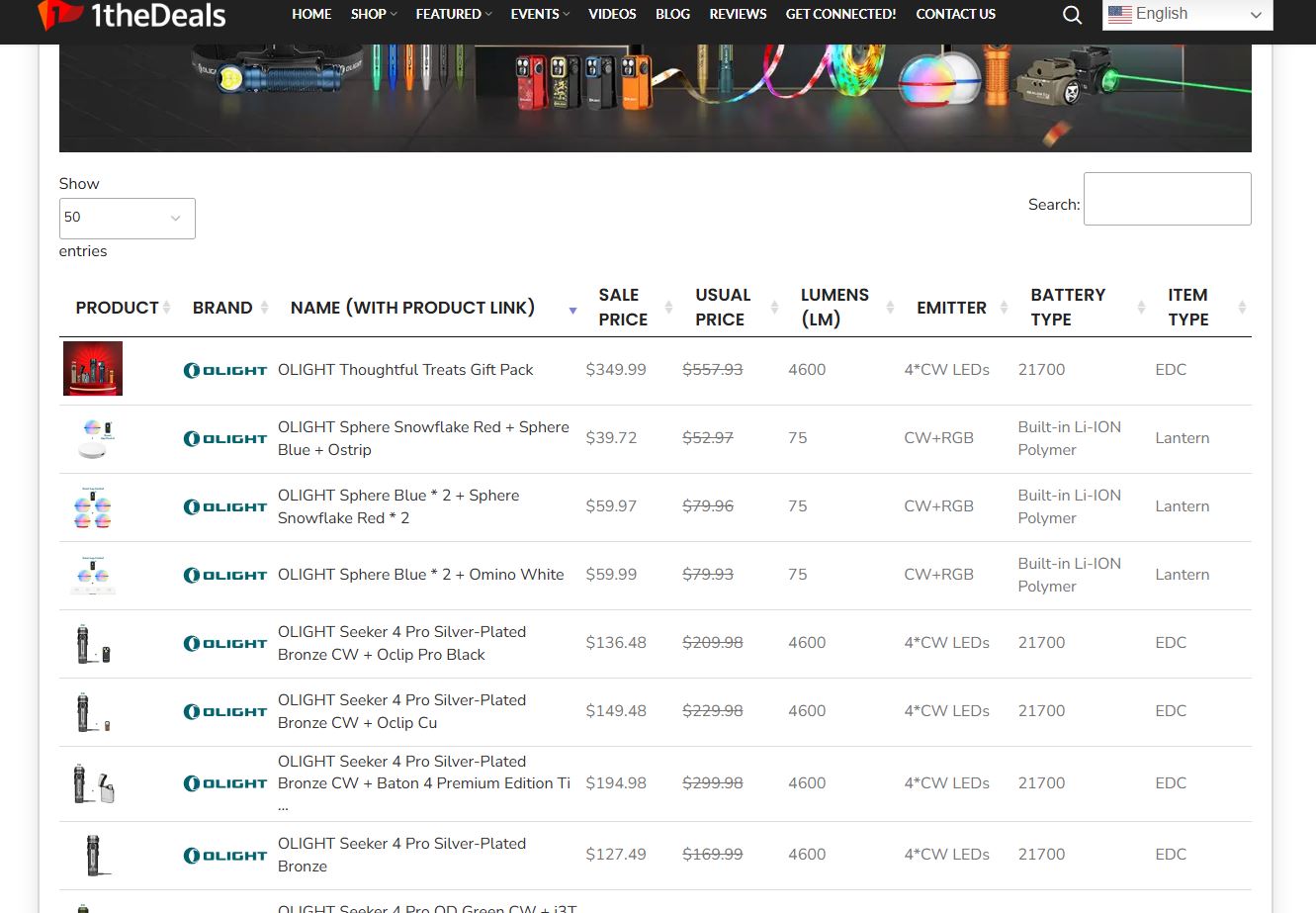Open the Events menu
Image resolution: width=1316 pixels, height=913 pixels.
[539, 14]
